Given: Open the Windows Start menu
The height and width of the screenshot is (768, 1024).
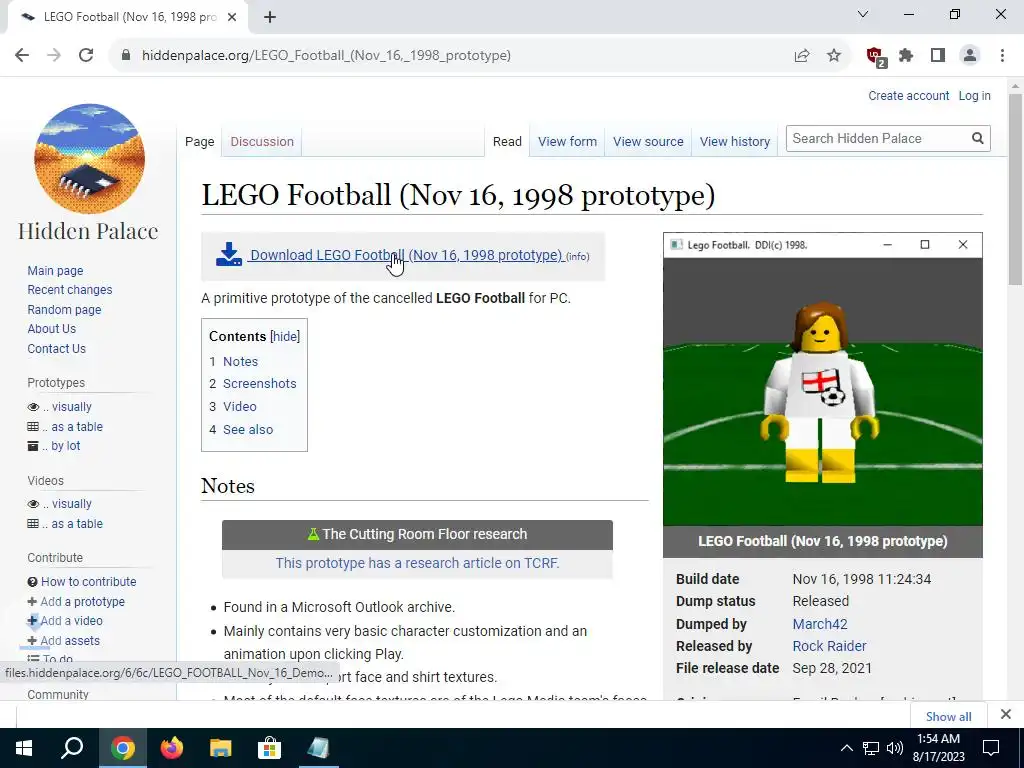Looking at the screenshot, I should point(24,748).
